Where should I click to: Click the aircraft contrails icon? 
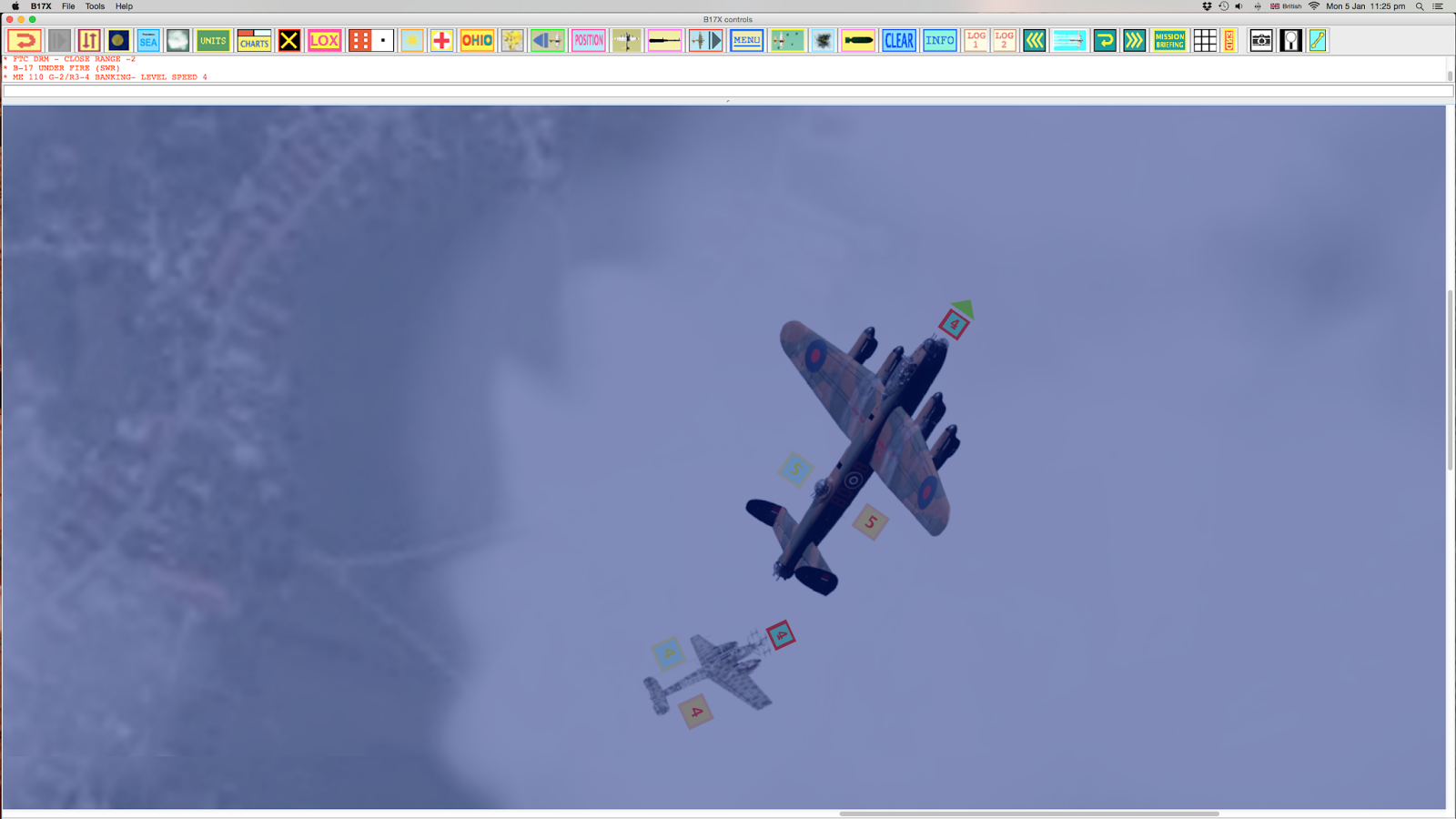click(x=1069, y=40)
